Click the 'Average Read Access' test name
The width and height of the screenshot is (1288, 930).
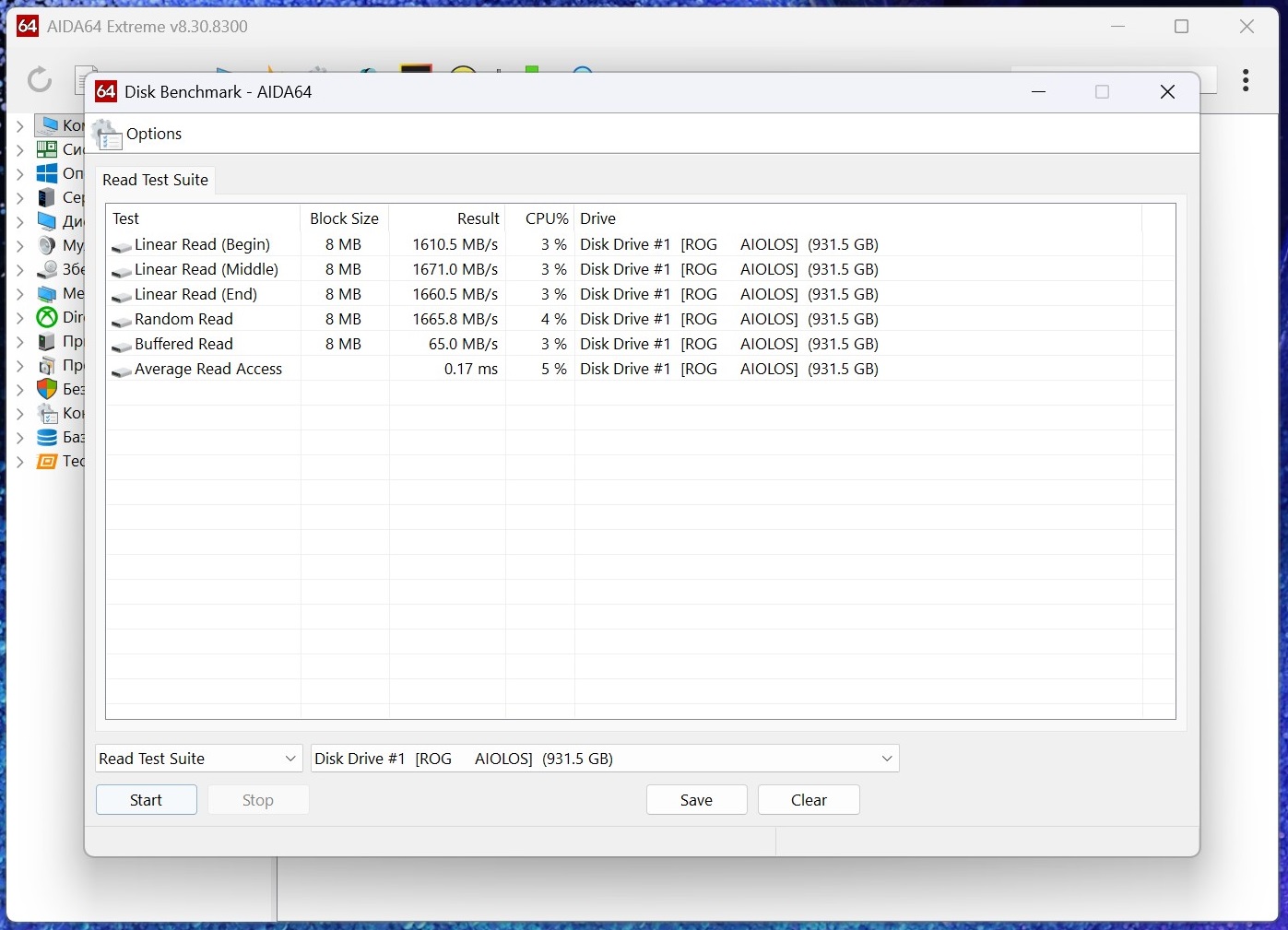pos(208,369)
